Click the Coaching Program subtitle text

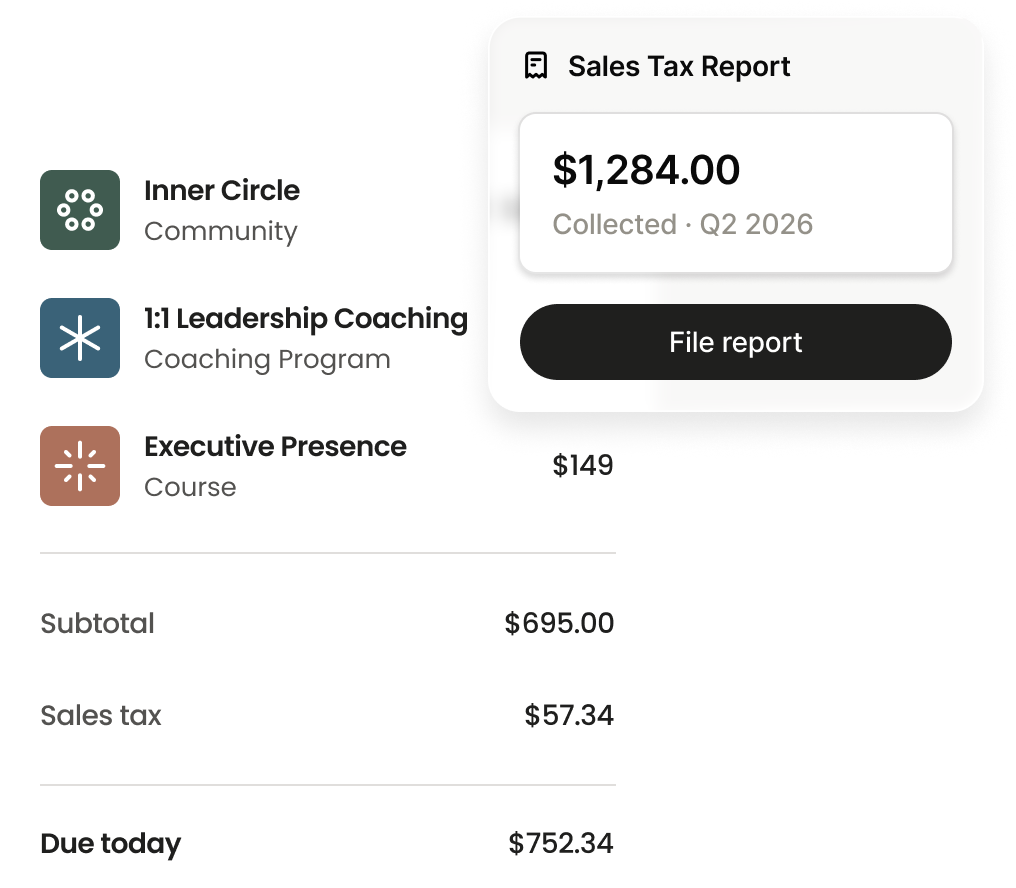tap(267, 360)
